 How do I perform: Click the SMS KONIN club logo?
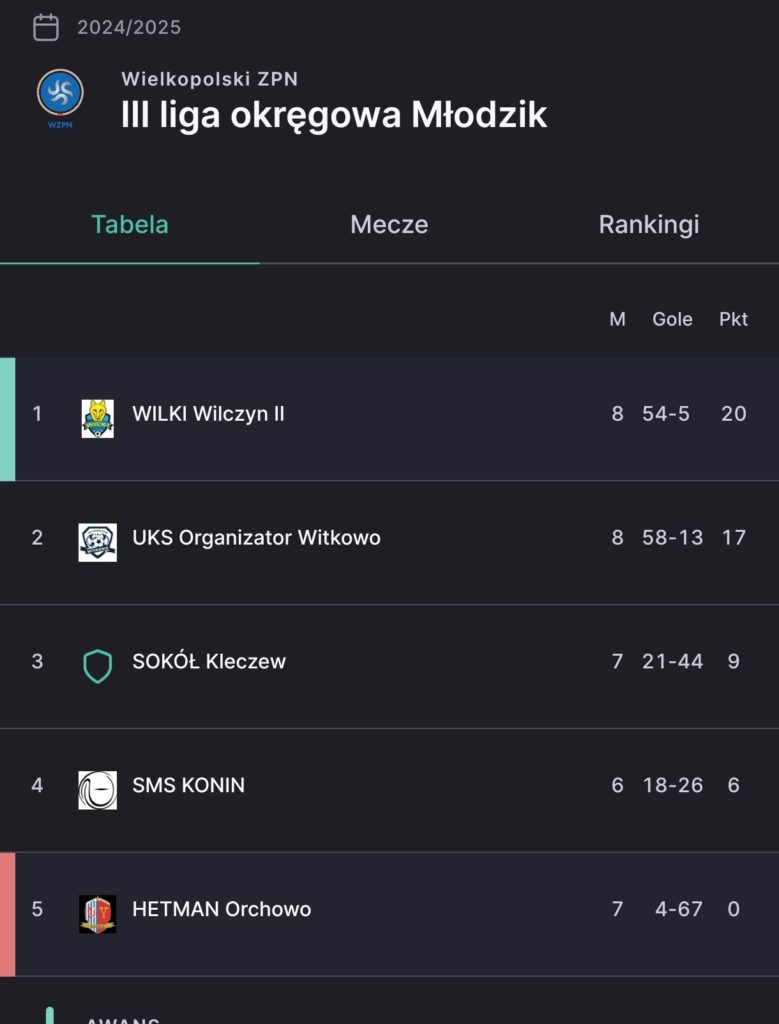coord(97,790)
